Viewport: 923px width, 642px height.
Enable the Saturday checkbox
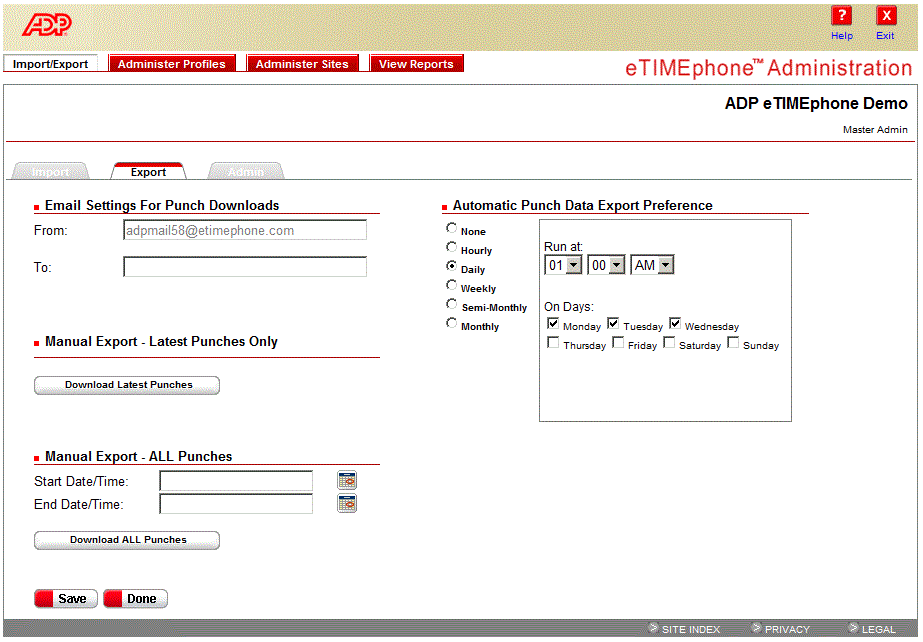coord(669,342)
